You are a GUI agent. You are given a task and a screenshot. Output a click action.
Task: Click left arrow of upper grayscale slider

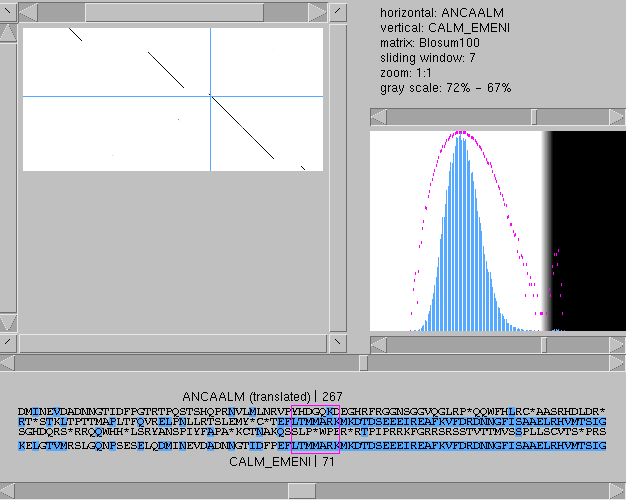[378, 117]
